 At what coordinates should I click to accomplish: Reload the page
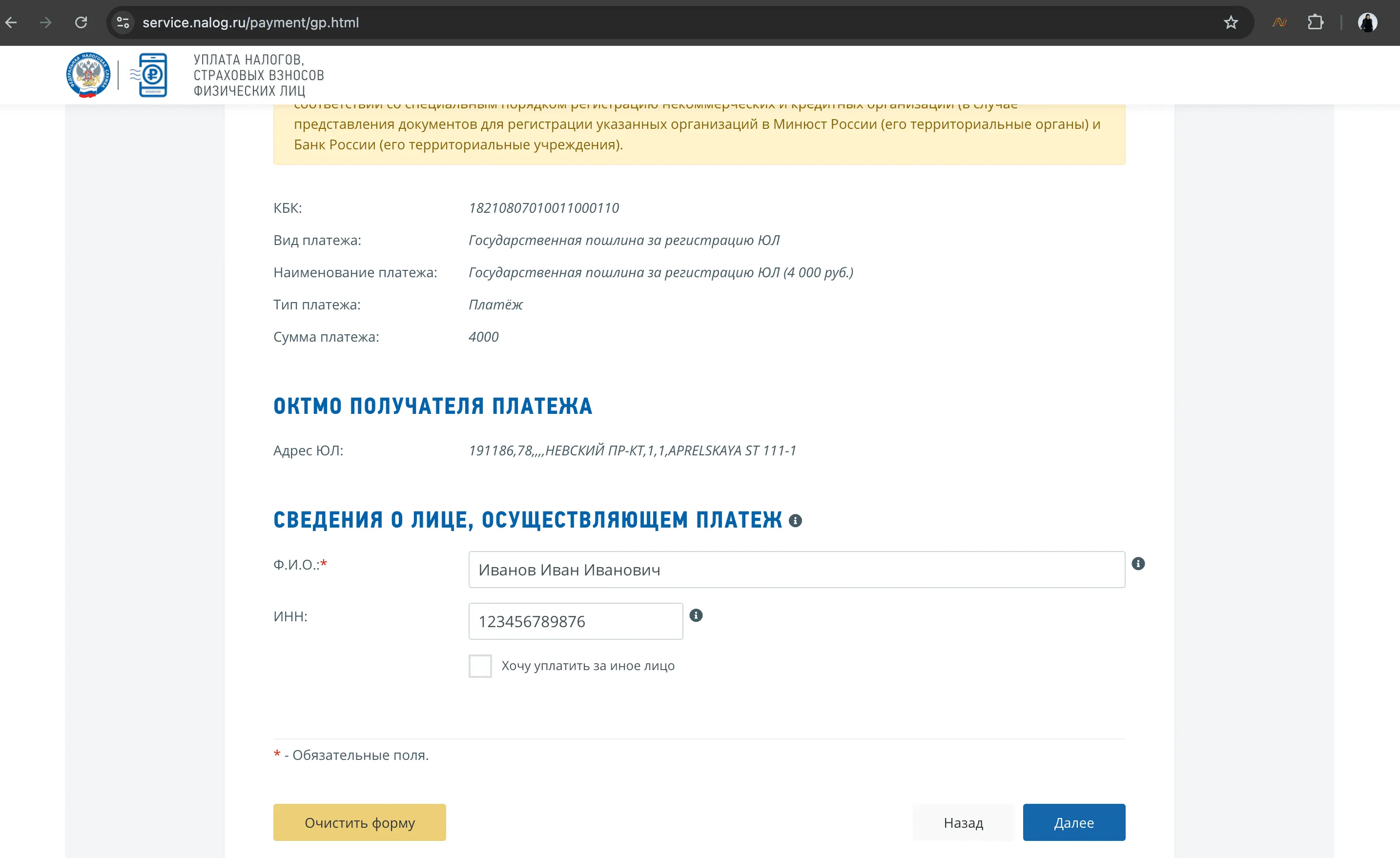[x=81, y=23]
